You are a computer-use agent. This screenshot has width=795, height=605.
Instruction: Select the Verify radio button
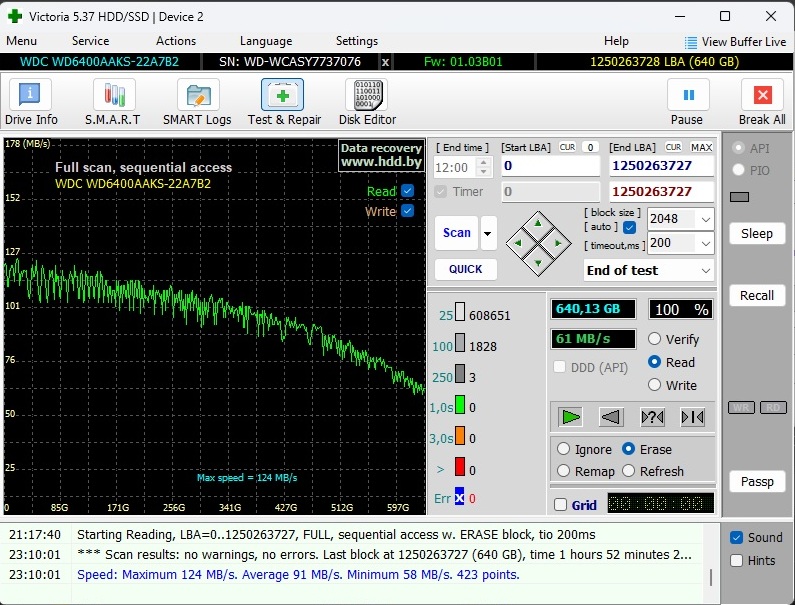655,339
